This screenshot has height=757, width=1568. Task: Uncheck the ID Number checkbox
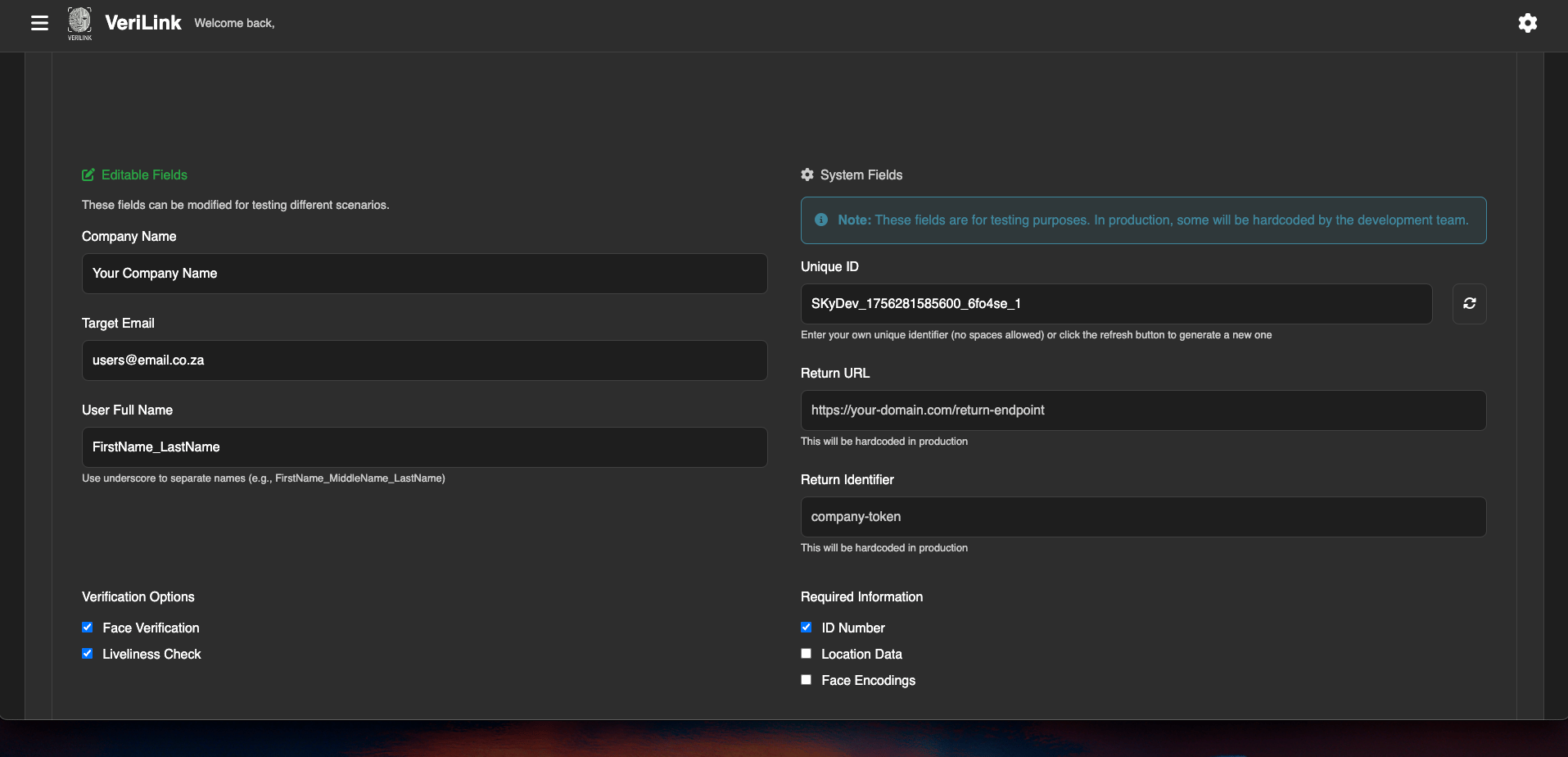[x=807, y=628]
